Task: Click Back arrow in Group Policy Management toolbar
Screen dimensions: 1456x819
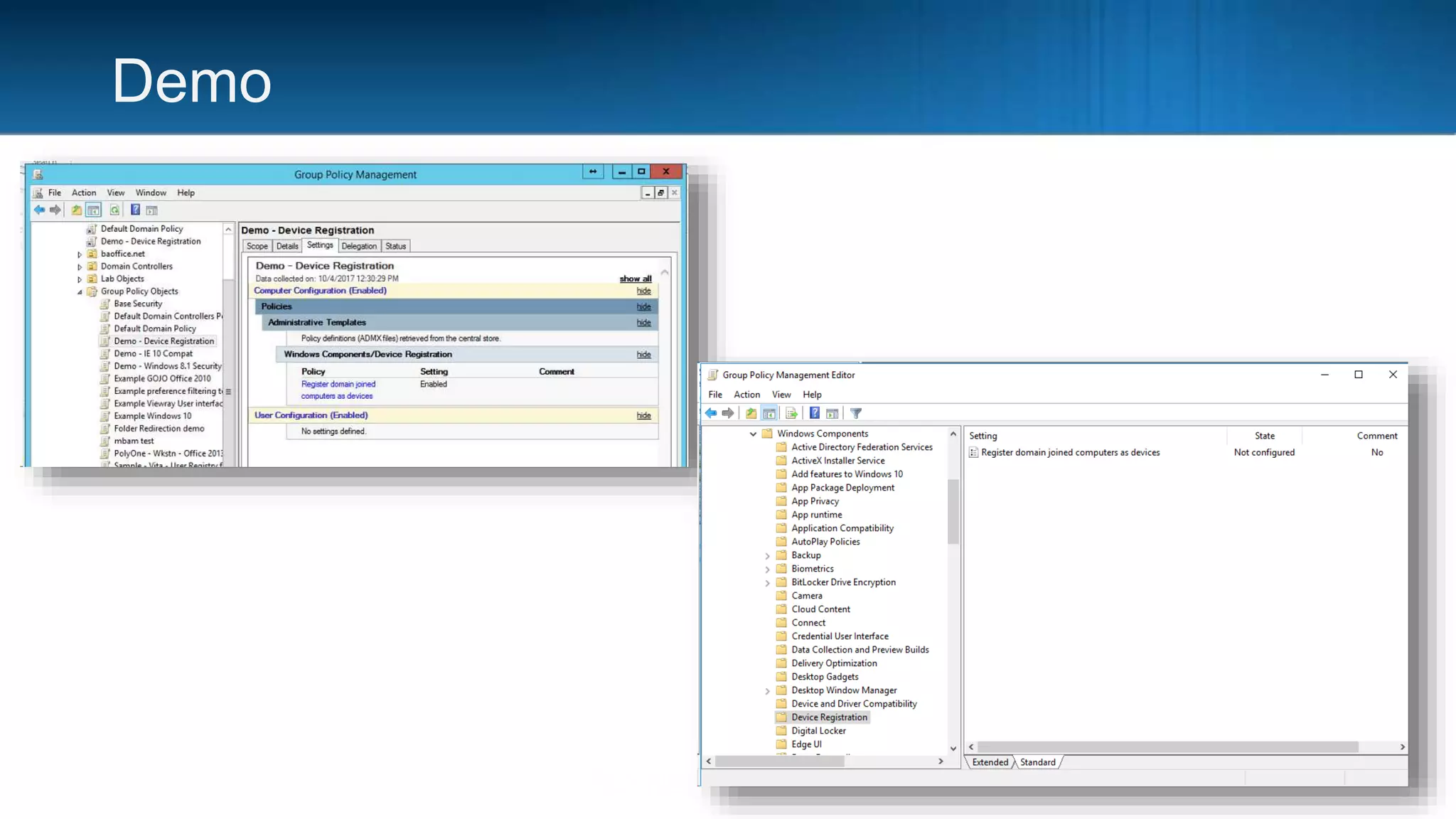Action: click(39, 210)
